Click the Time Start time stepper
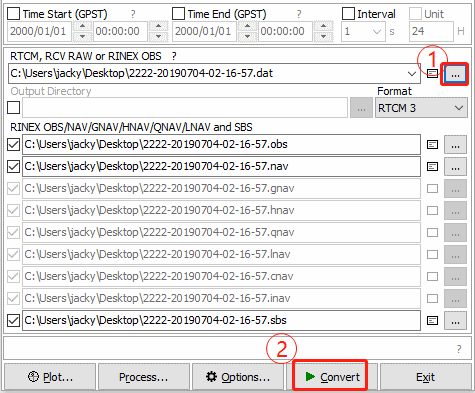This screenshot has width=475, height=393. 158,31
